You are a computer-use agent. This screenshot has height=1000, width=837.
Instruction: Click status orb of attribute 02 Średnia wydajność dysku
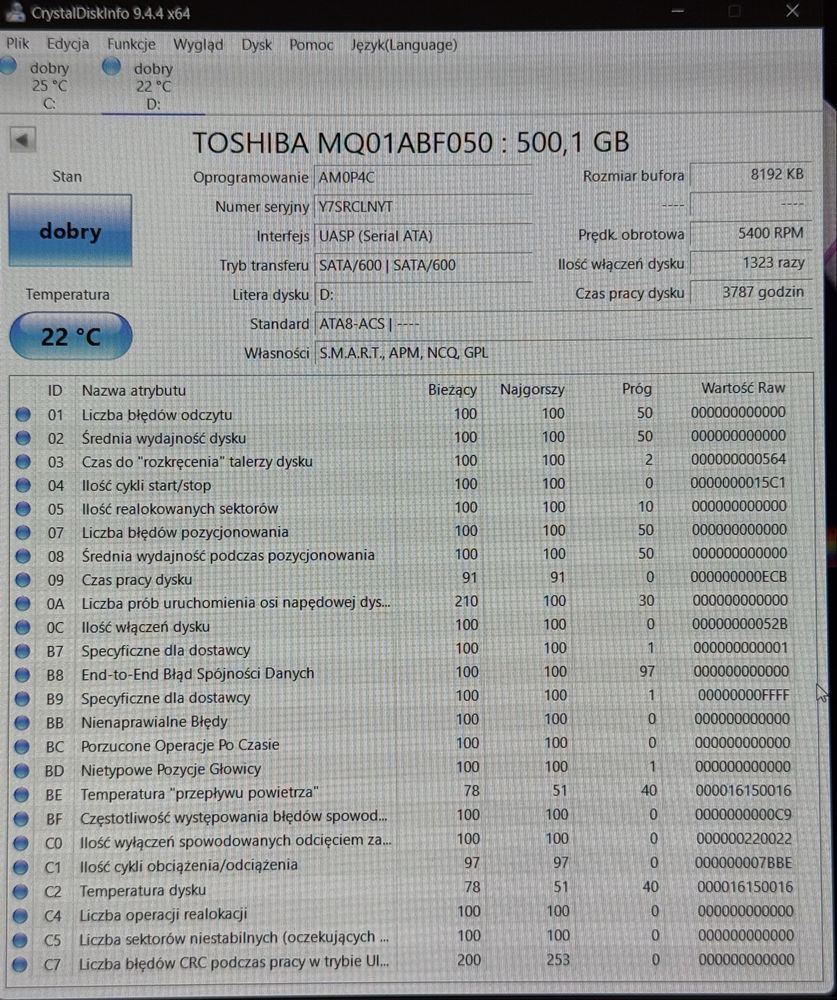click(24, 438)
